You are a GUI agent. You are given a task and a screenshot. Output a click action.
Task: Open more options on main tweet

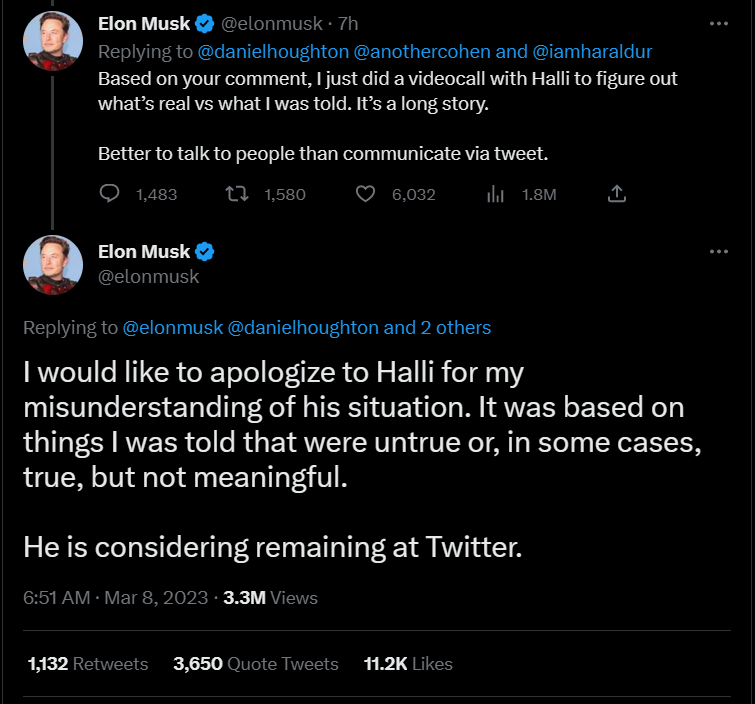718,251
